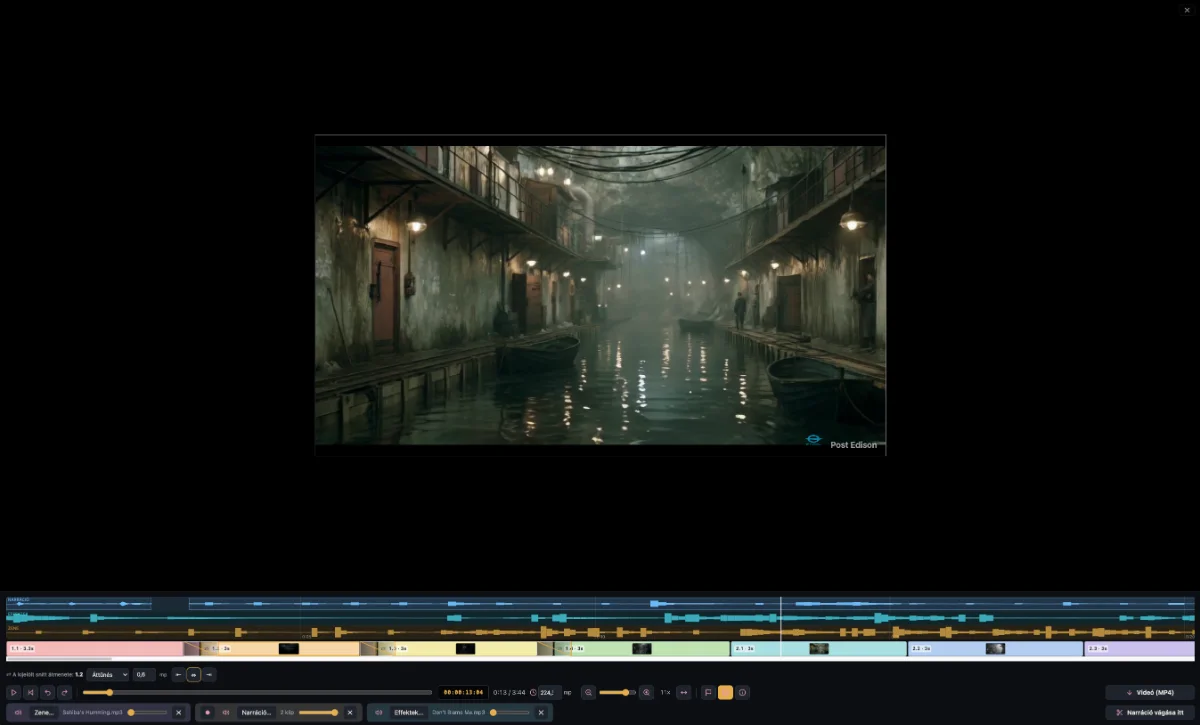Click thumbnail in the orange clip
Viewport: 1200px width, 725px height.
pyautogui.click(x=289, y=649)
